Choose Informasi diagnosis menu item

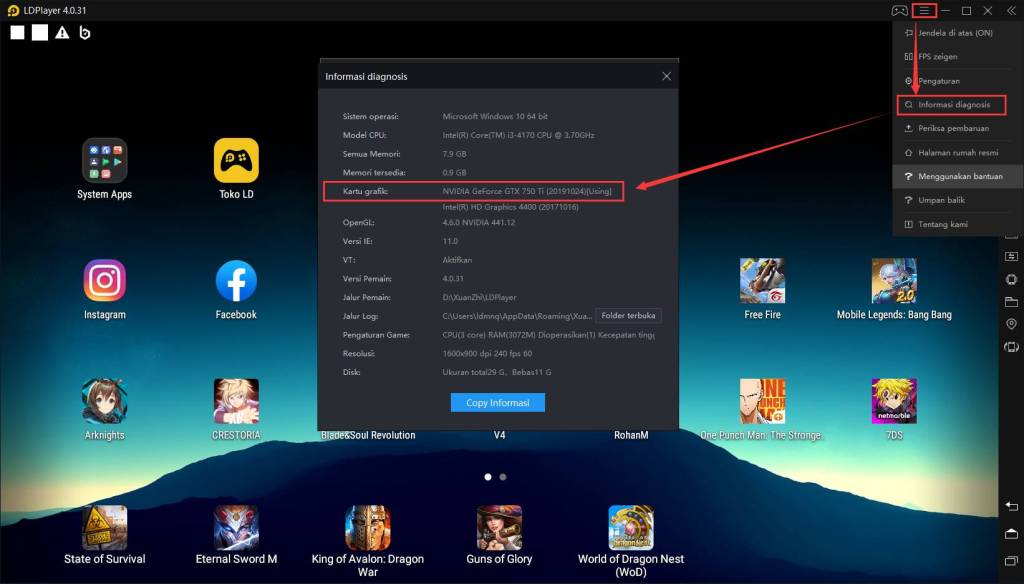(951, 105)
